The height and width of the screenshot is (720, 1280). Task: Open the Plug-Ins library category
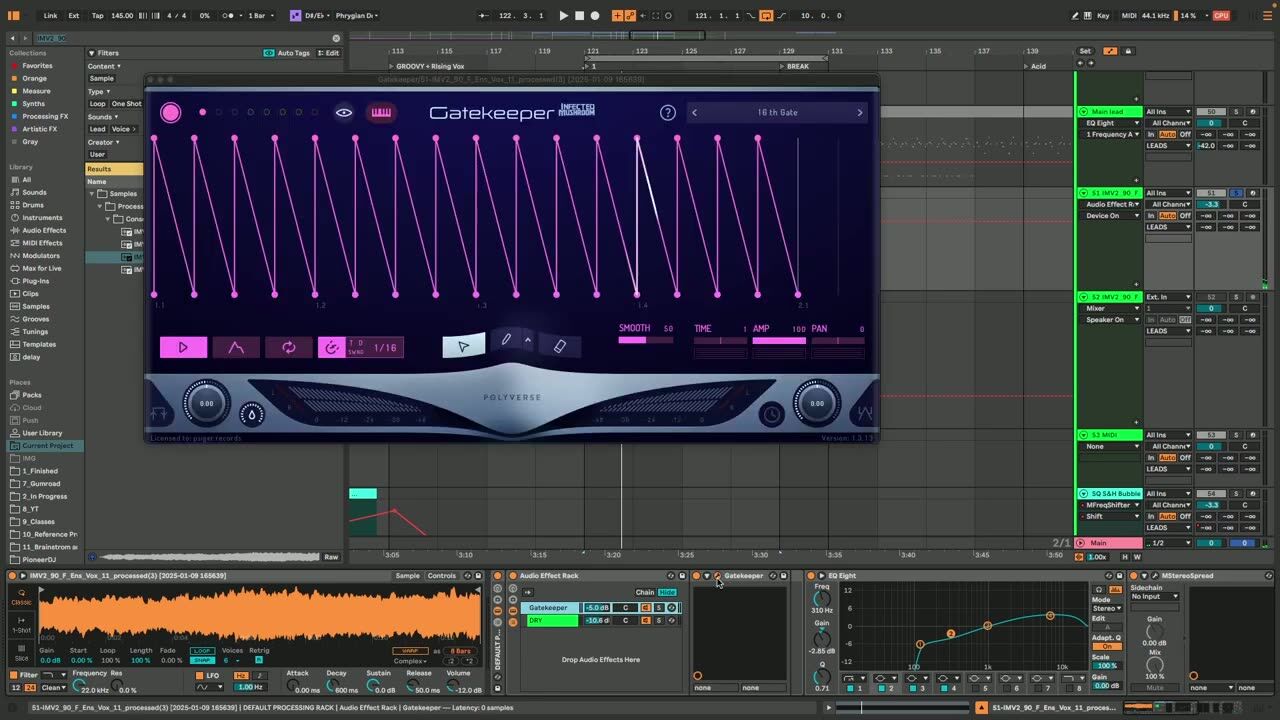click(36, 281)
